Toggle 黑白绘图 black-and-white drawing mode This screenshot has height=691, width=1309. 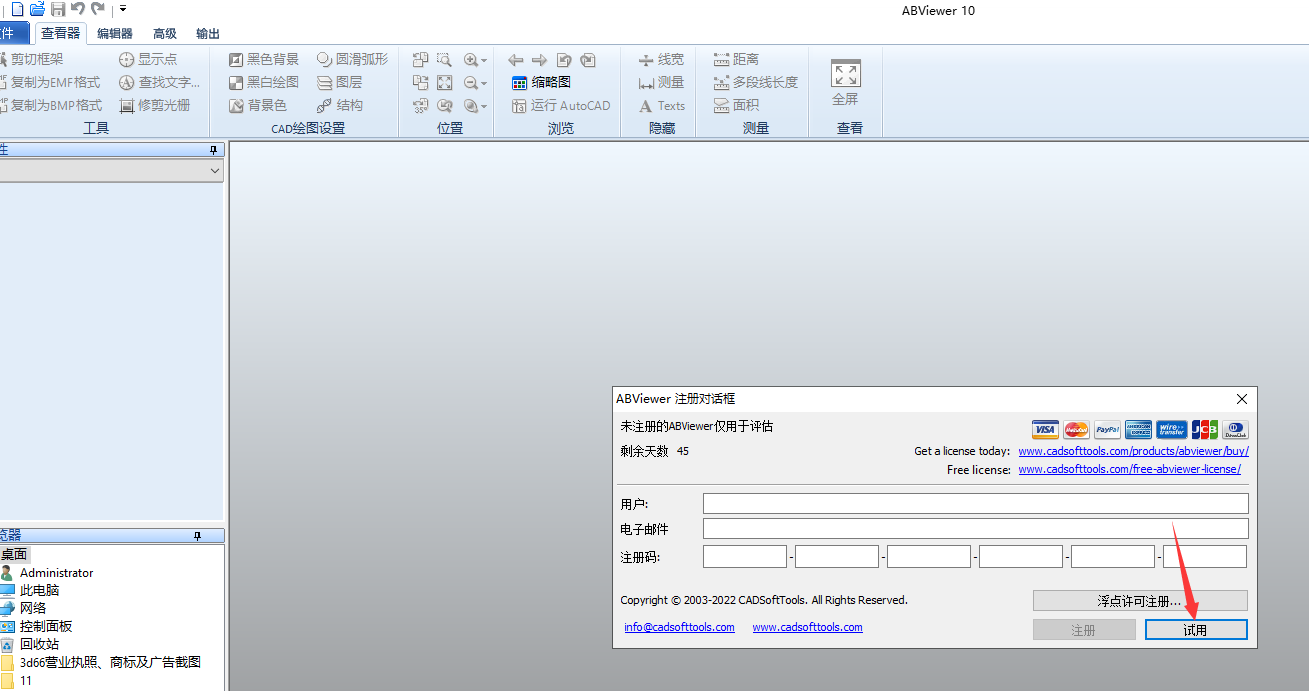pyautogui.click(x=263, y=82)
